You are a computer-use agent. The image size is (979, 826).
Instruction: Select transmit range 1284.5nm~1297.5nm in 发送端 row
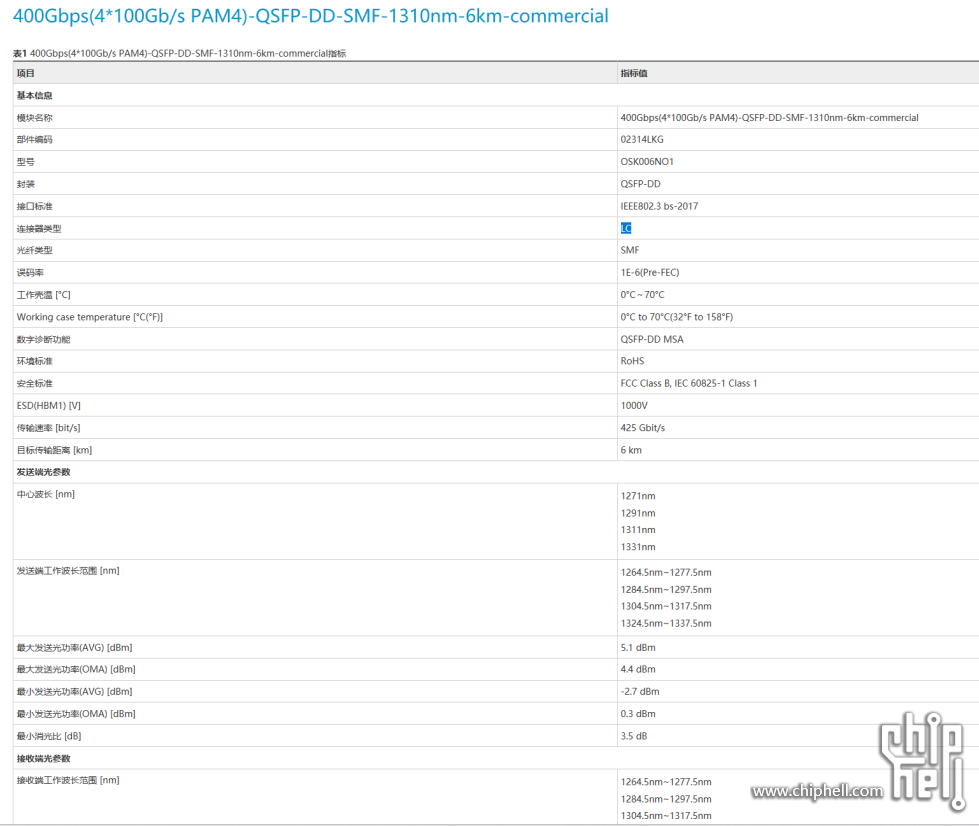[x=666, y=590]
